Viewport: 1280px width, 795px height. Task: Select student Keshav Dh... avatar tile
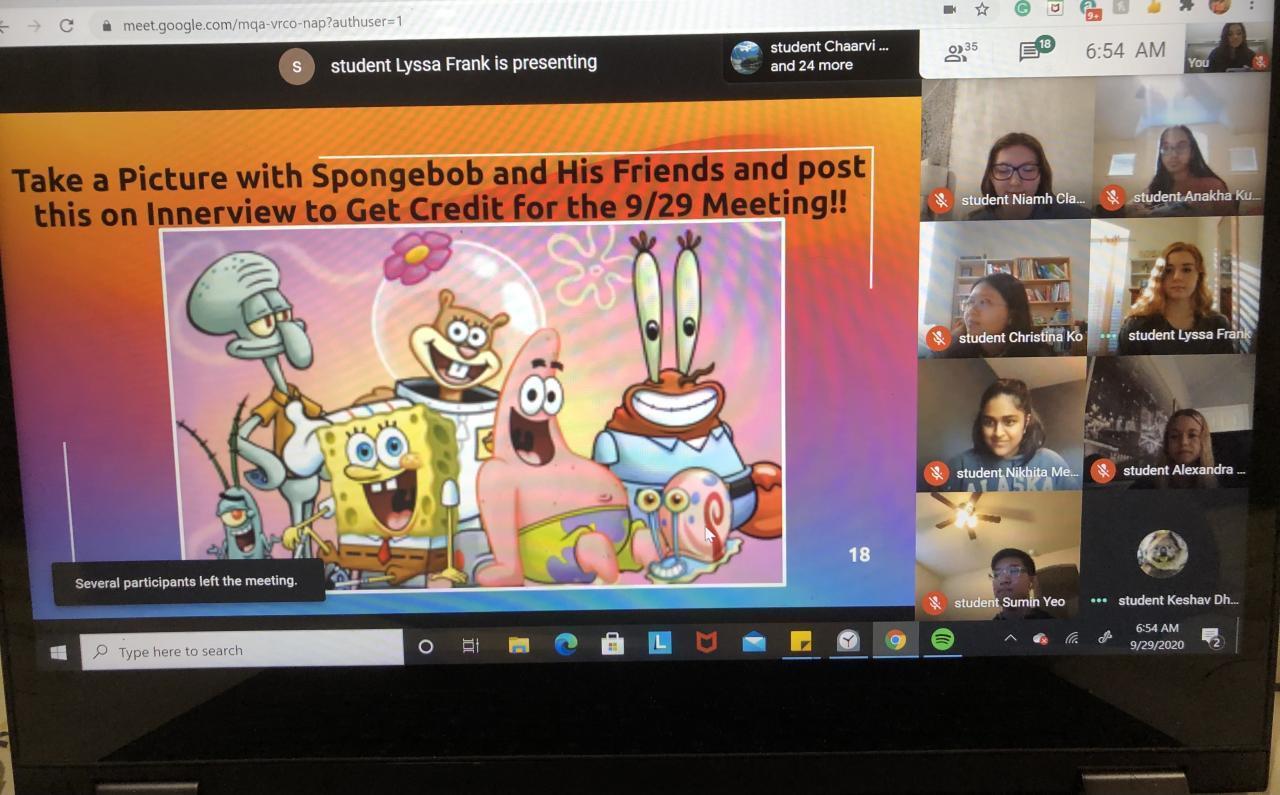1162,553
